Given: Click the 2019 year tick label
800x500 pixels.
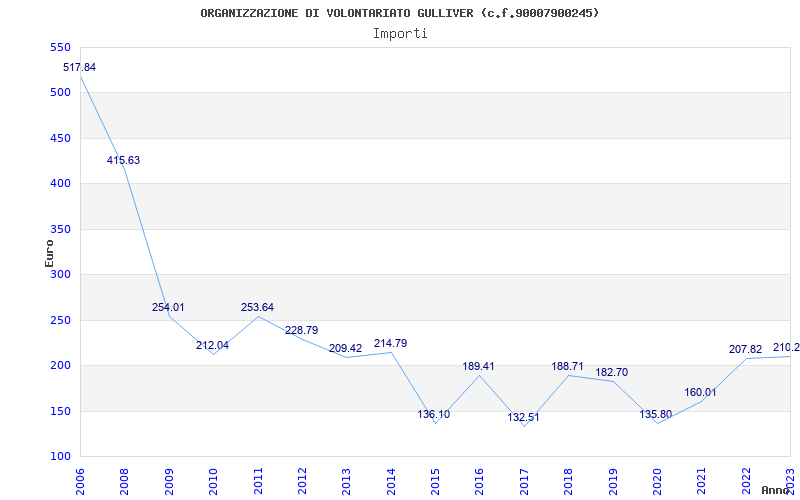Looking at the screenshot, I should [x=613, y=482].
